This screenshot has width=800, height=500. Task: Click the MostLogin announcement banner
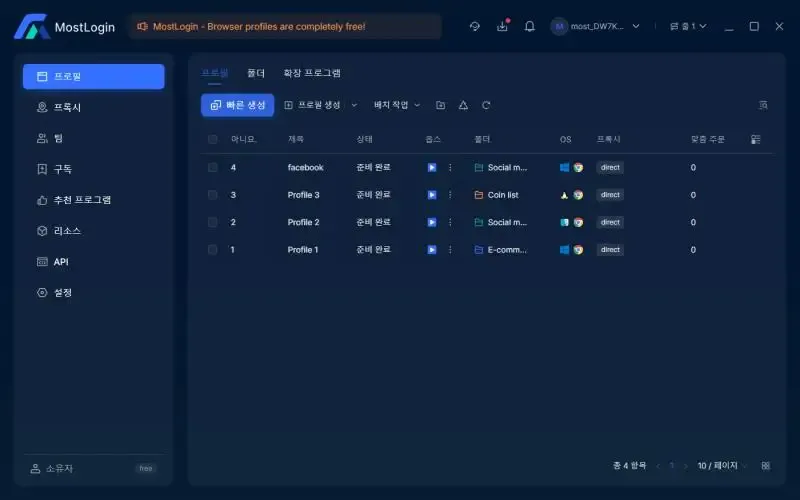click(x=285, y=27)
